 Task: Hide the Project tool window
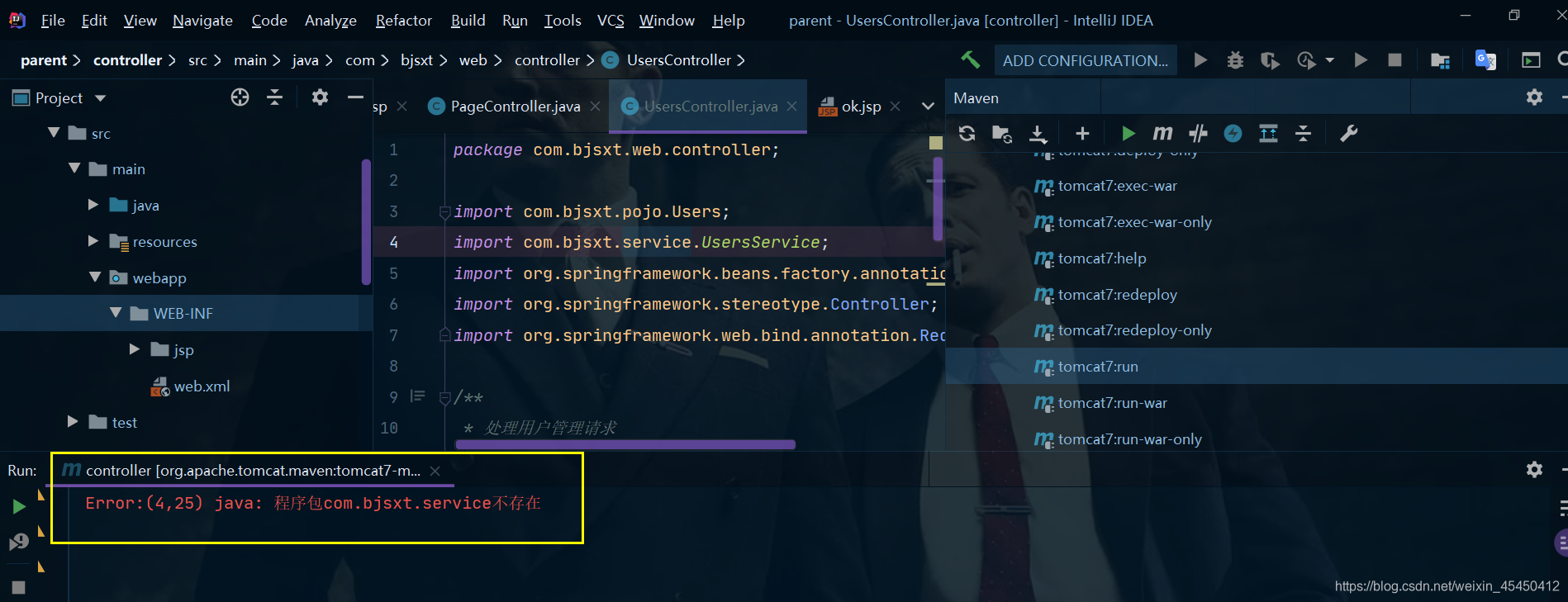point(355,97)
